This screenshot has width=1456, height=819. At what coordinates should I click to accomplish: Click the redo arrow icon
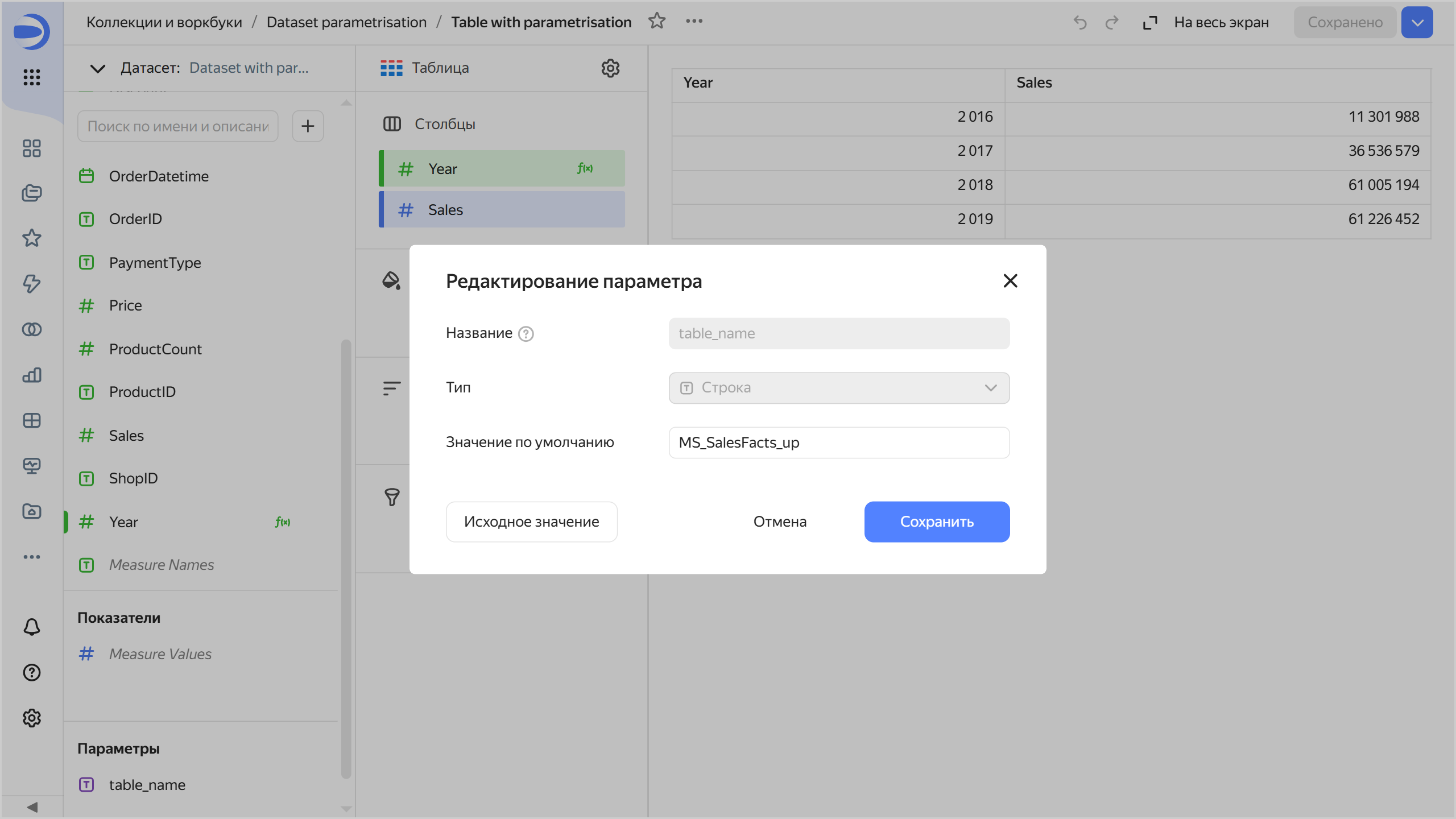(1111, 23)
